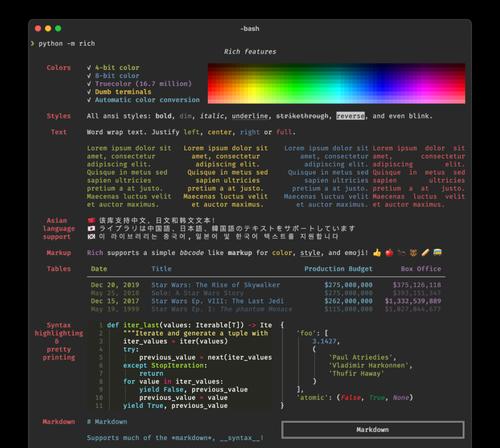Click the 'Asian language support' label
The image size is (500, 448).
(59, 229)
